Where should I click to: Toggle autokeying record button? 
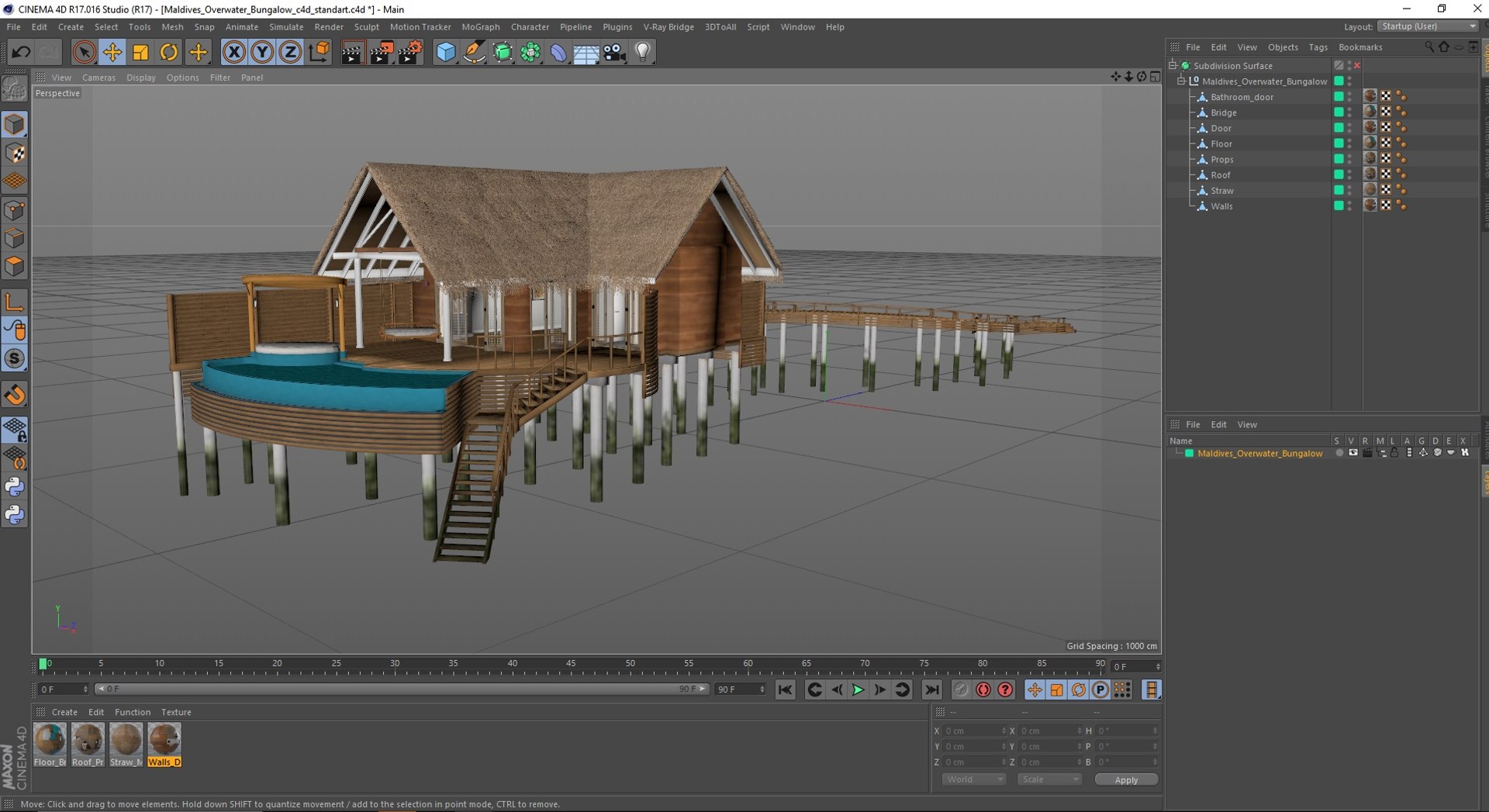983,689
